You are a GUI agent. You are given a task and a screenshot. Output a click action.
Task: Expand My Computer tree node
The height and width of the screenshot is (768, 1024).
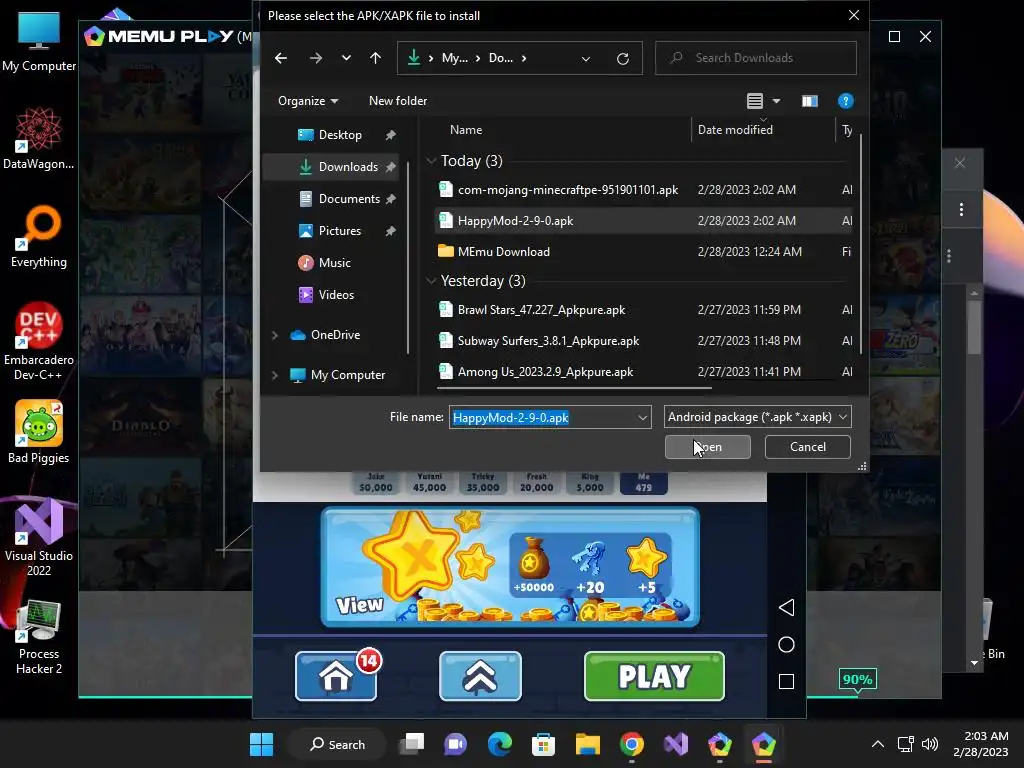[275, 376]
